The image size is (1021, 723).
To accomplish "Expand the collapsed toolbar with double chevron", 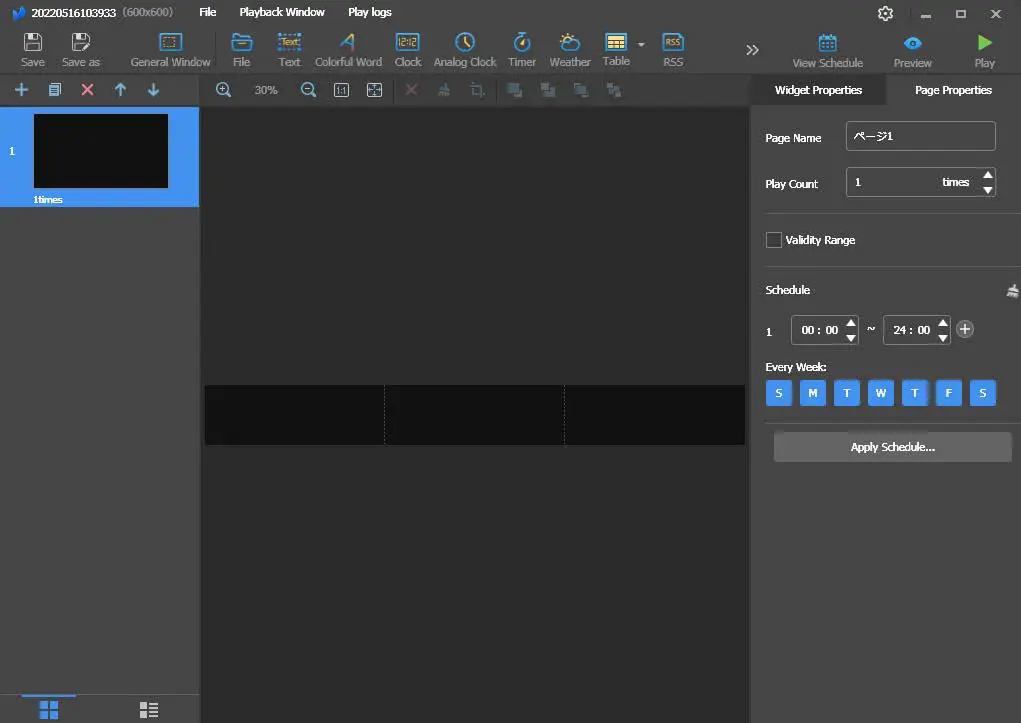I will pos(752,48).
